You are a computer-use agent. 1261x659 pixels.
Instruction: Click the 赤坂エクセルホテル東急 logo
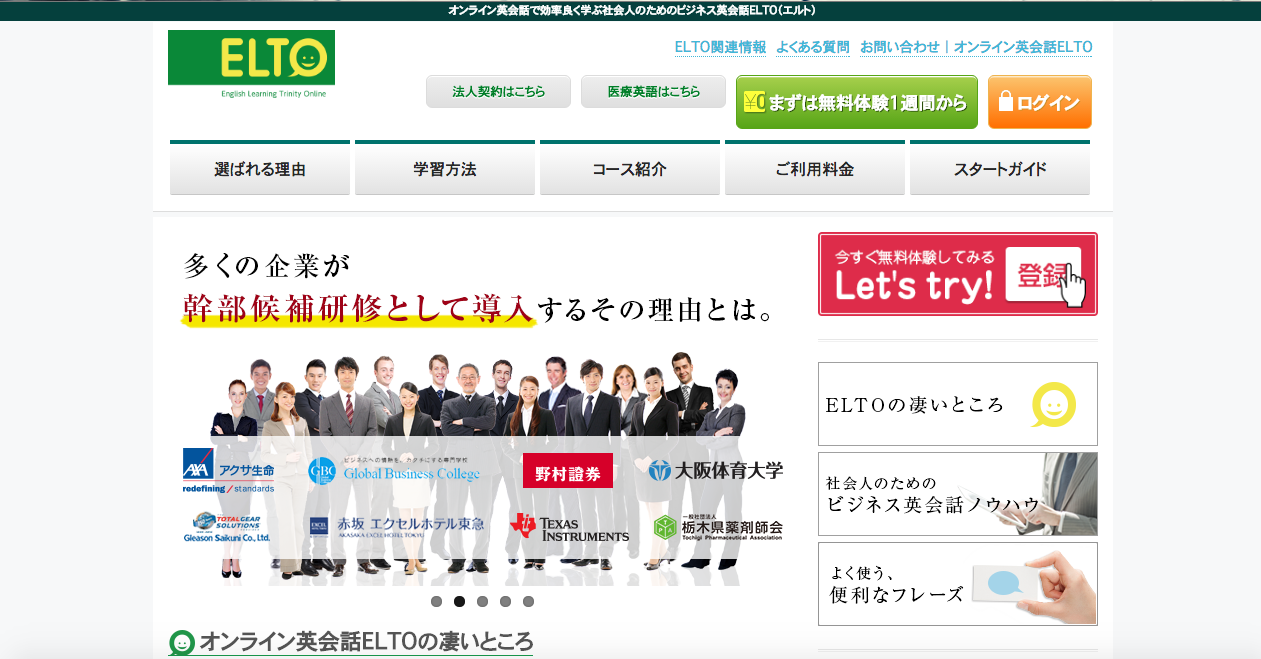coord(396,526)
